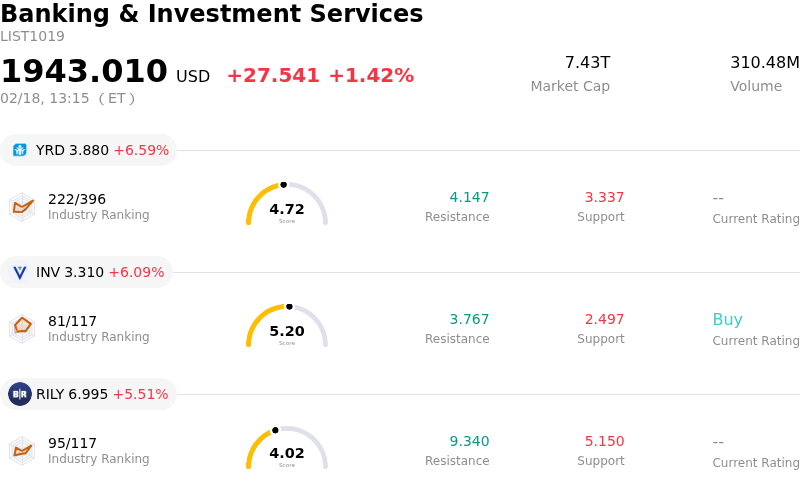Click the 222/396 industry ranking text
Image resolution: width=800 pixels, height=488 pixels.
(77, 199)
